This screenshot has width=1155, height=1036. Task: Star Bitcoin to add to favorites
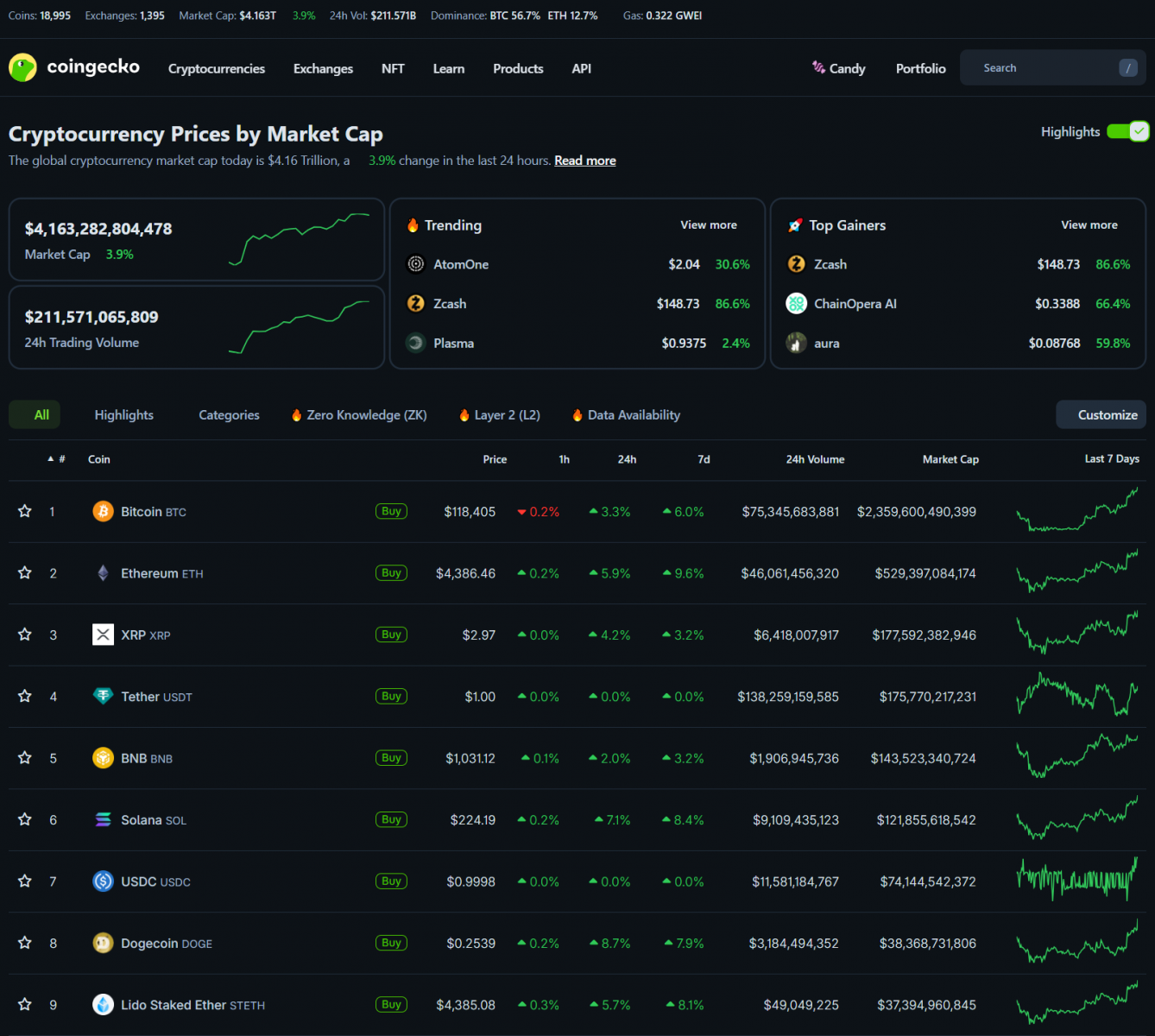(25, 512)
